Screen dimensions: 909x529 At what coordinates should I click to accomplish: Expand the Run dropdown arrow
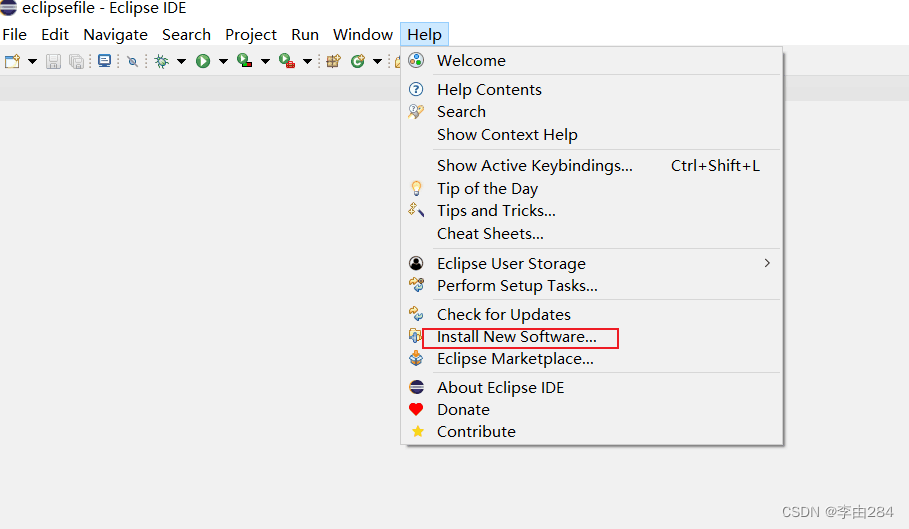(223, 61)
